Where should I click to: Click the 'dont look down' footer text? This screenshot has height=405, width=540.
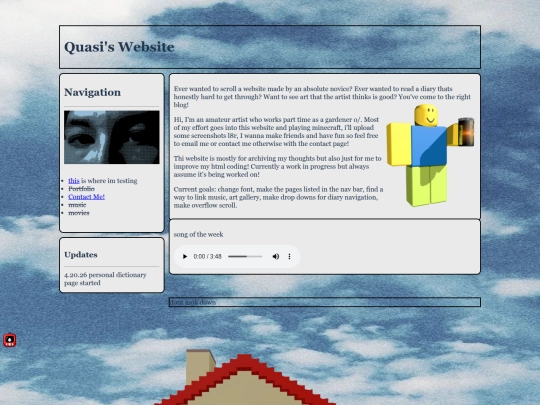(x=193, y=302)
